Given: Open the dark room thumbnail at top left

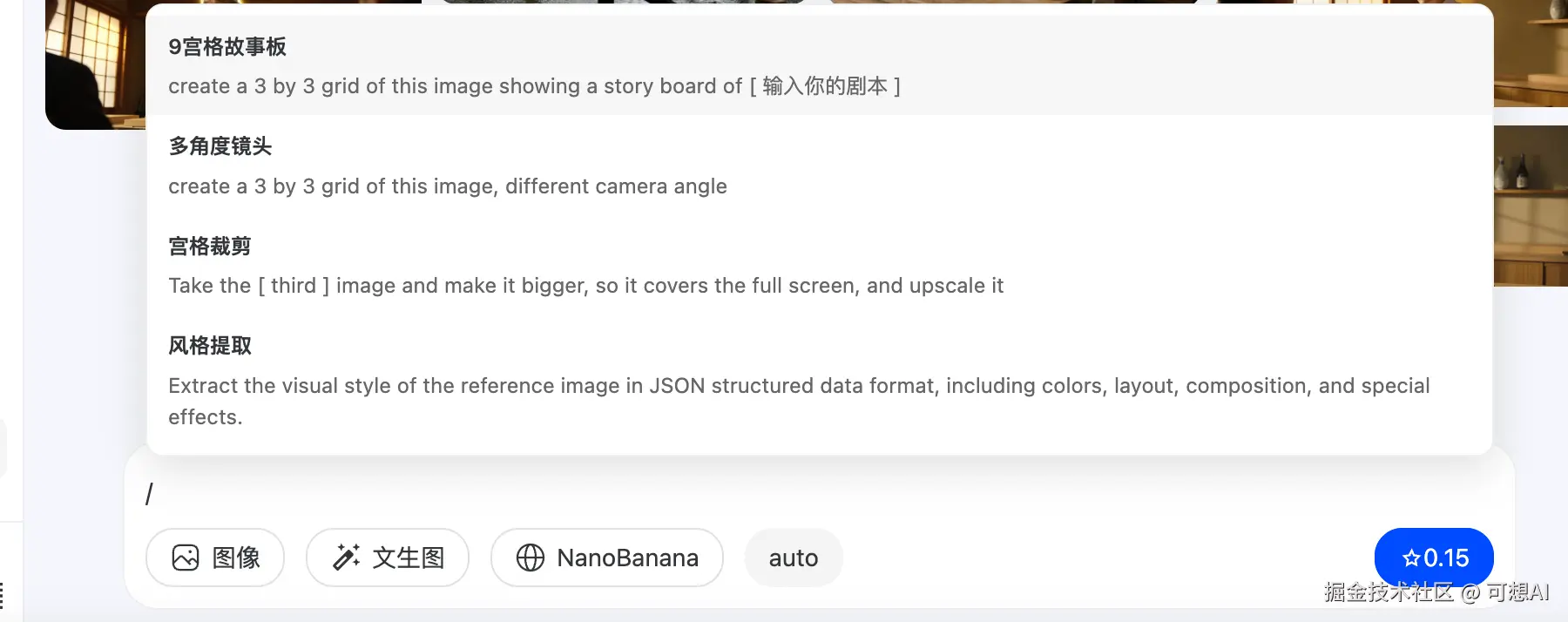Looking at the screenshot, I should (x=96, y=64).
